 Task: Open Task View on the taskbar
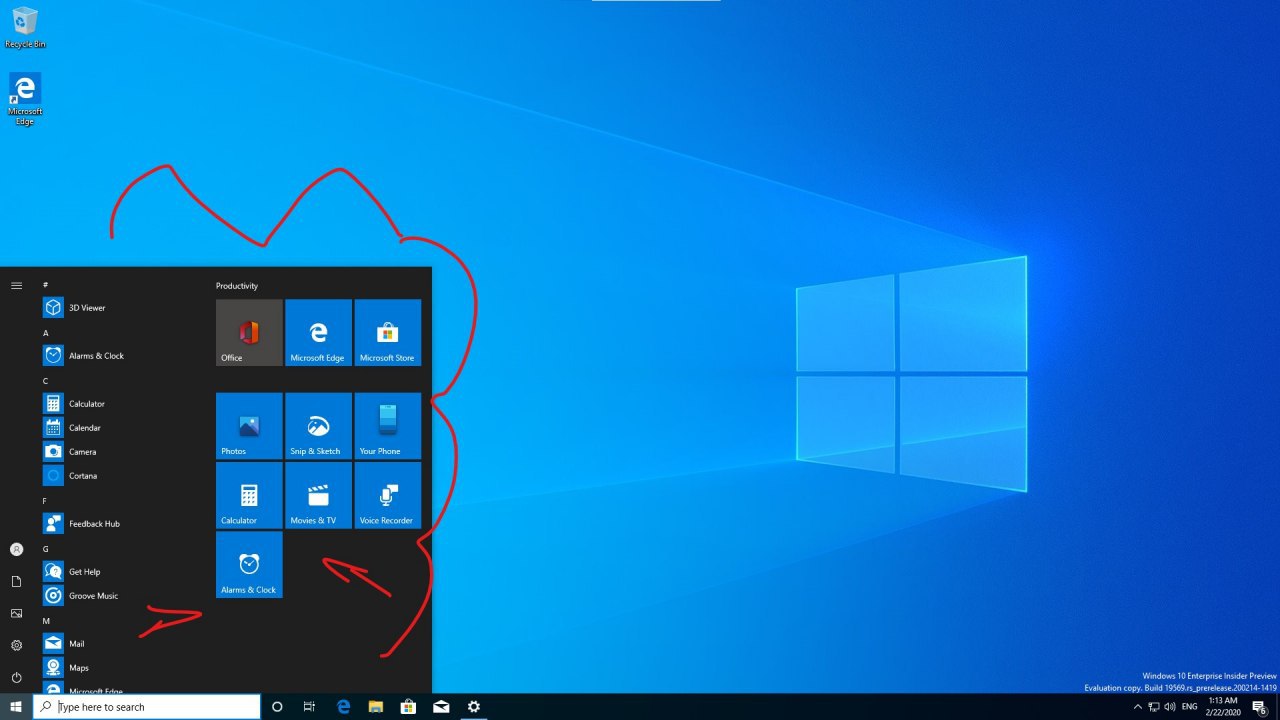click(309, 707)
